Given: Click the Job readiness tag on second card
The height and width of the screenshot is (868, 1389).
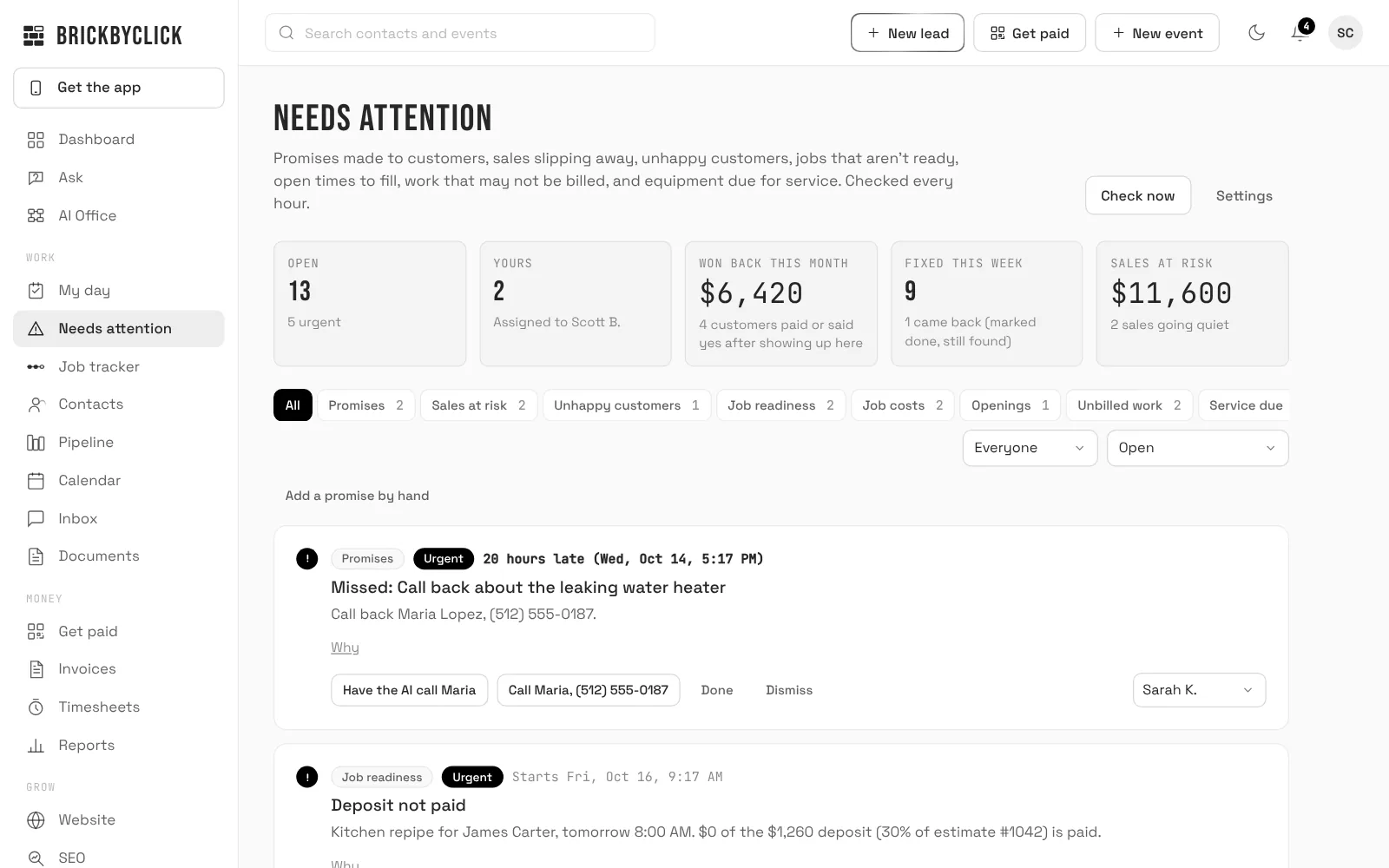Looking at the screenshot, I should (x=382, y=777).
